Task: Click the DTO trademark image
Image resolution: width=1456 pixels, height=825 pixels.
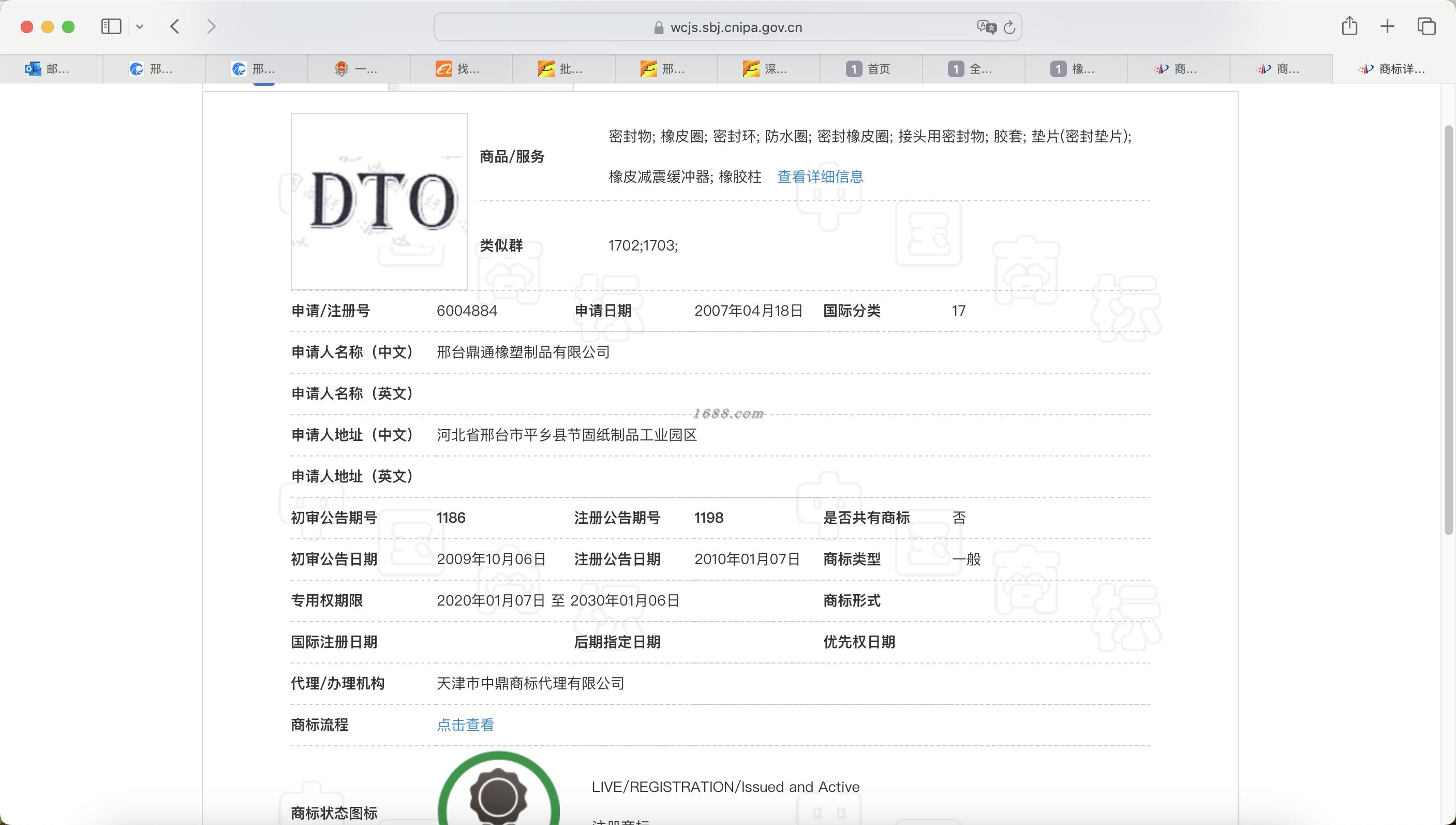Action: click(379, 201)
